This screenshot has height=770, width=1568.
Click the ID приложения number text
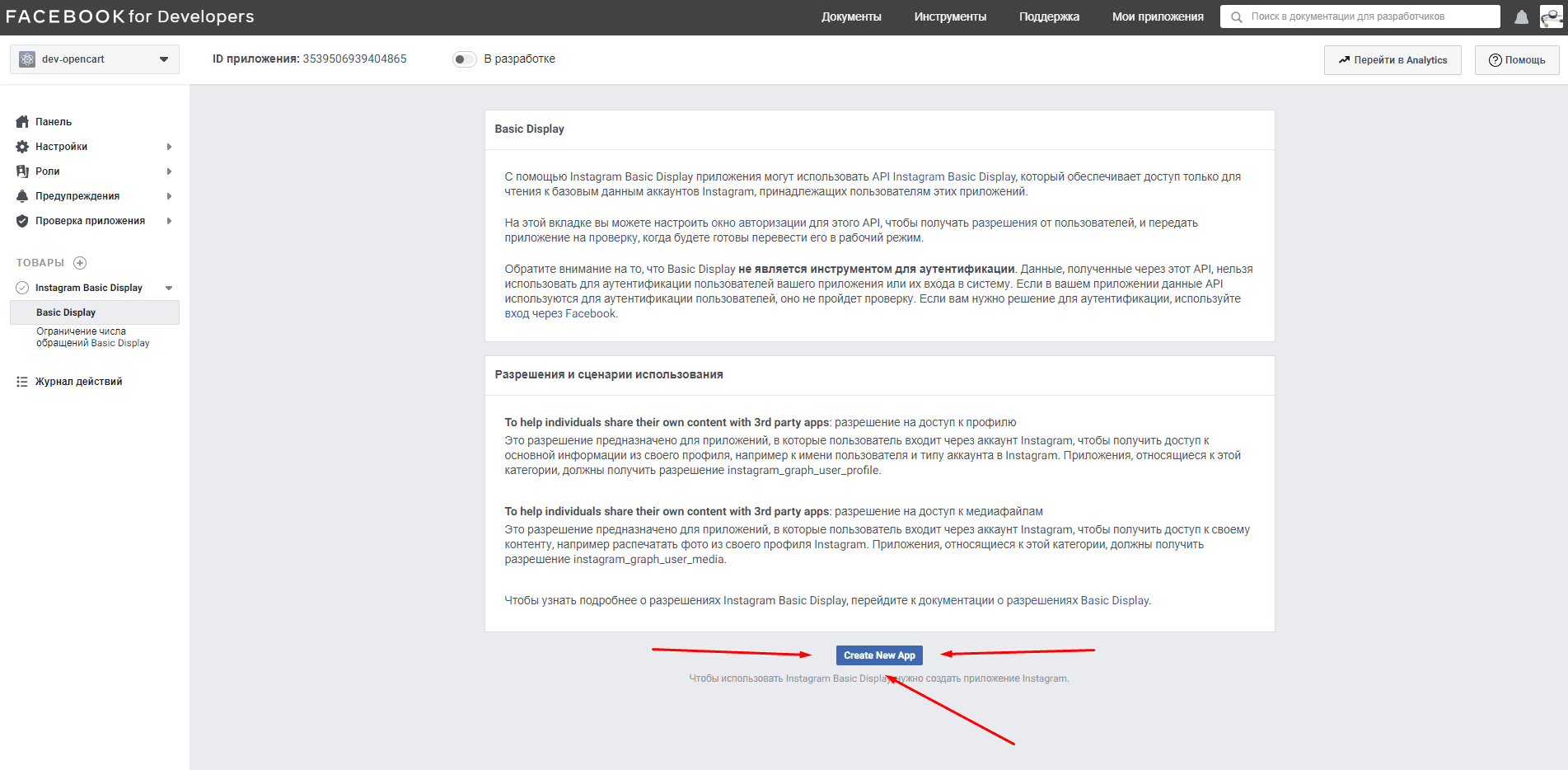click(x=354, y=59)
